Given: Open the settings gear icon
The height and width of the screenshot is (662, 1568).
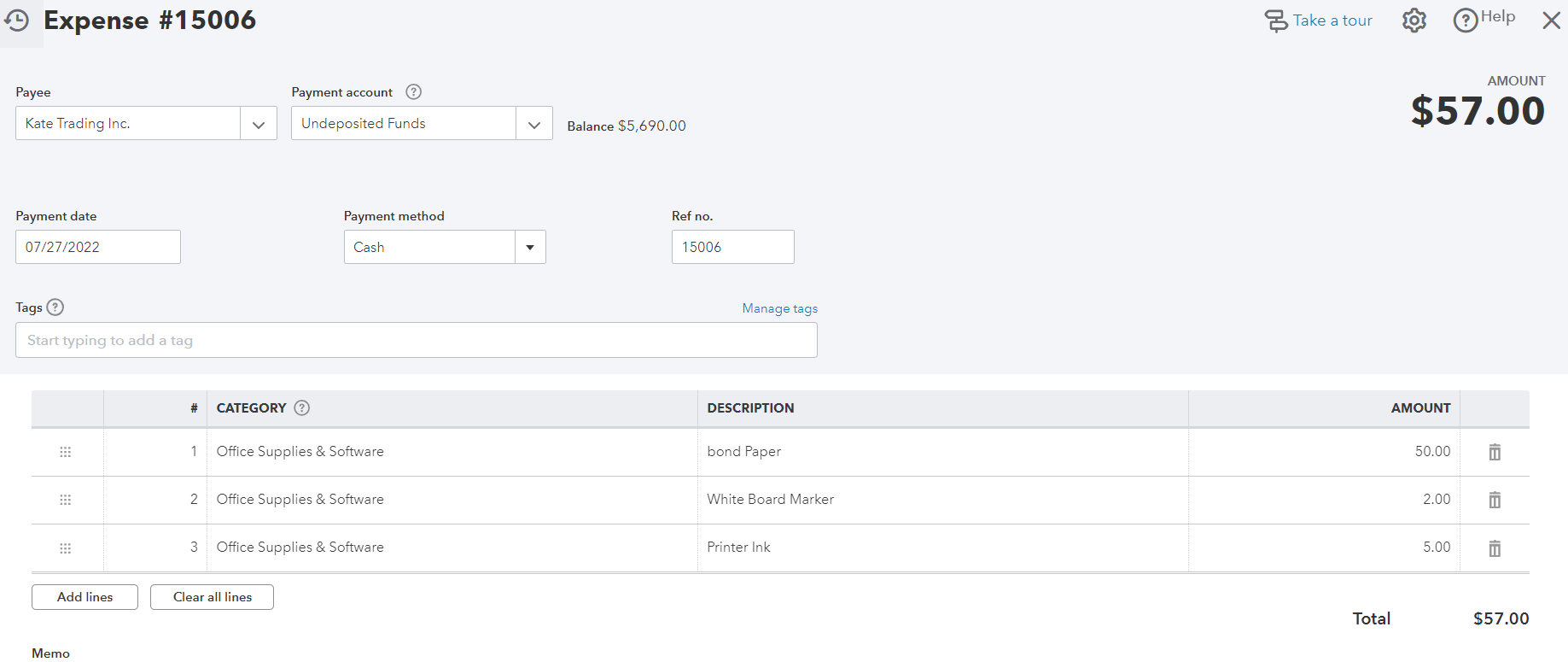Looking at the screenshot, I should point(1414,21).
